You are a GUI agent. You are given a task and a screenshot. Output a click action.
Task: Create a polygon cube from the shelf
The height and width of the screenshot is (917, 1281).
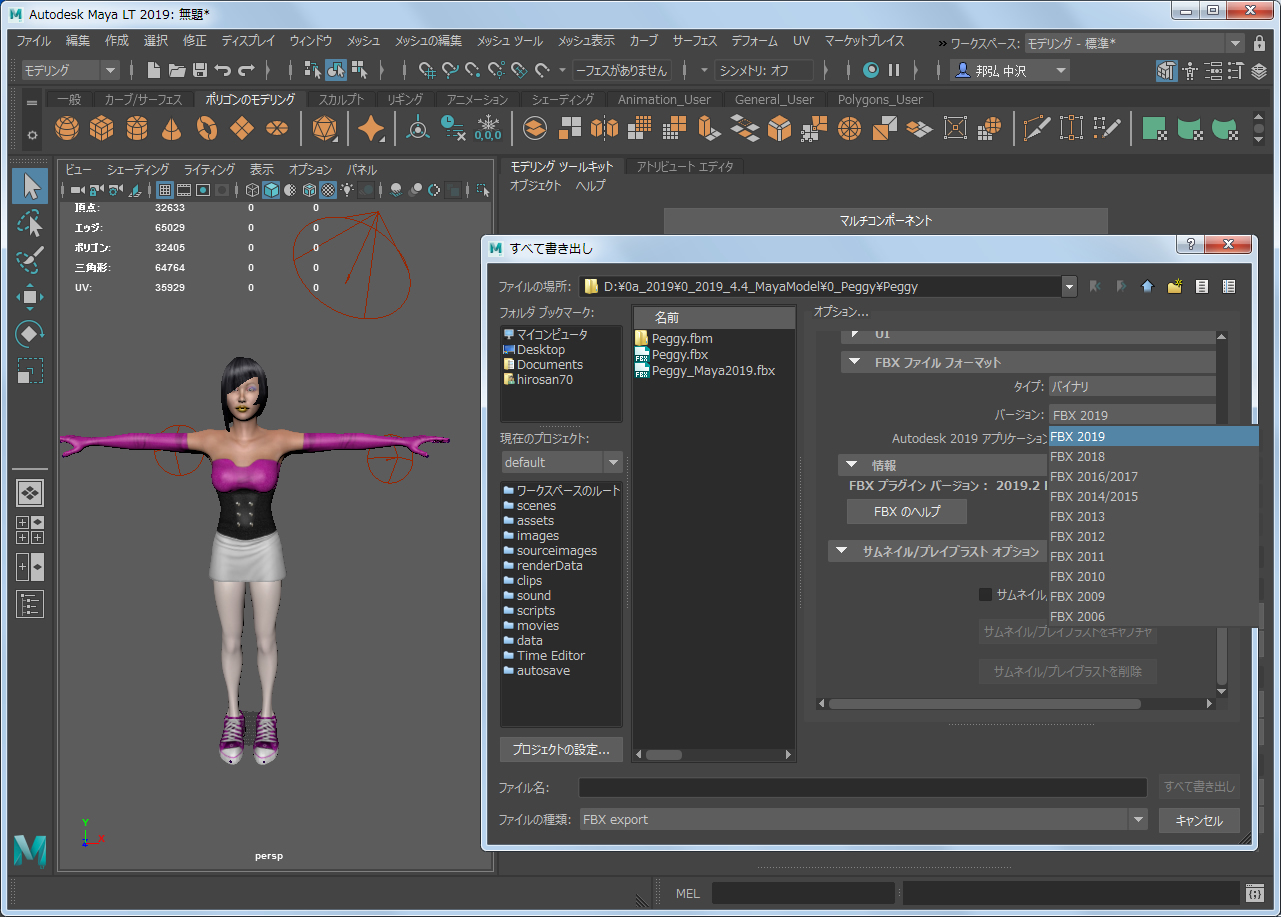(x=101, y=129)
